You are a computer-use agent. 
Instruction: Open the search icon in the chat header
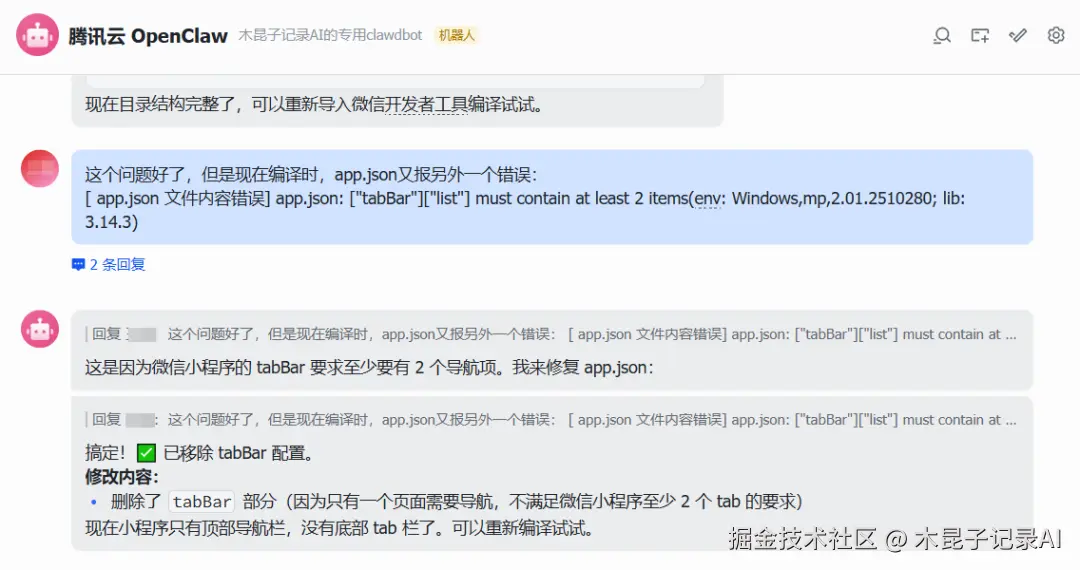(x=942, y=36)
